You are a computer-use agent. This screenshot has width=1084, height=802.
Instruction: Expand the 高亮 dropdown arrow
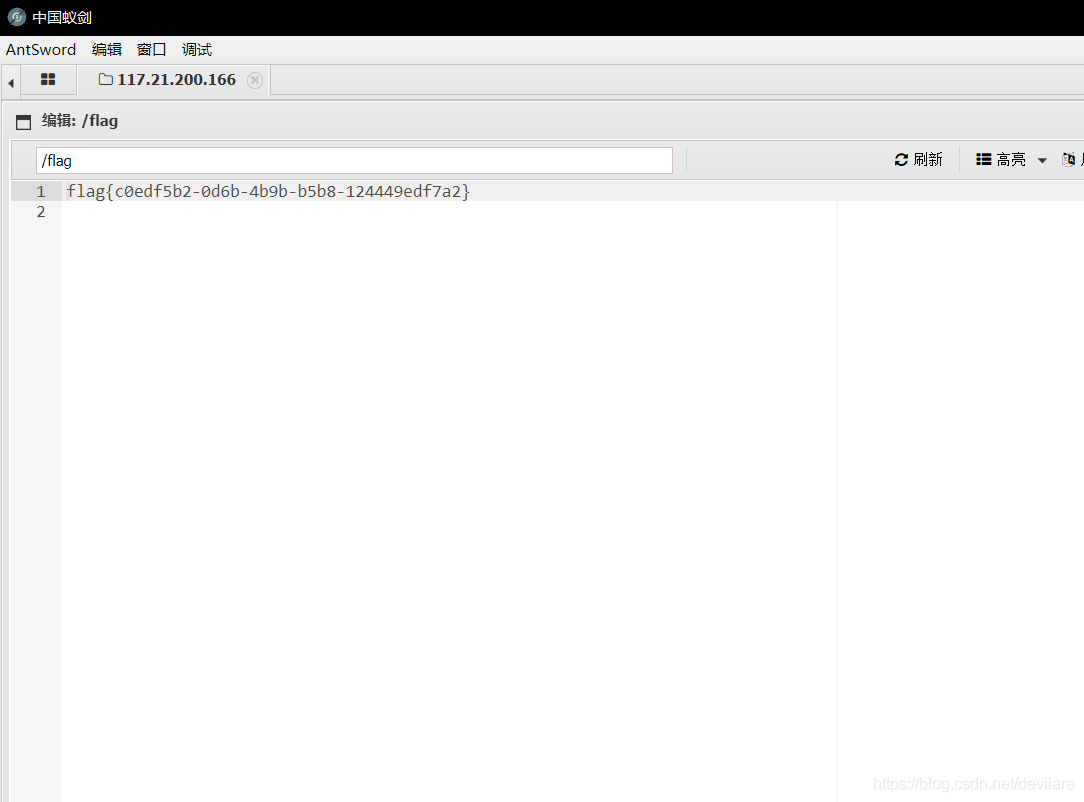(1042, 160)
